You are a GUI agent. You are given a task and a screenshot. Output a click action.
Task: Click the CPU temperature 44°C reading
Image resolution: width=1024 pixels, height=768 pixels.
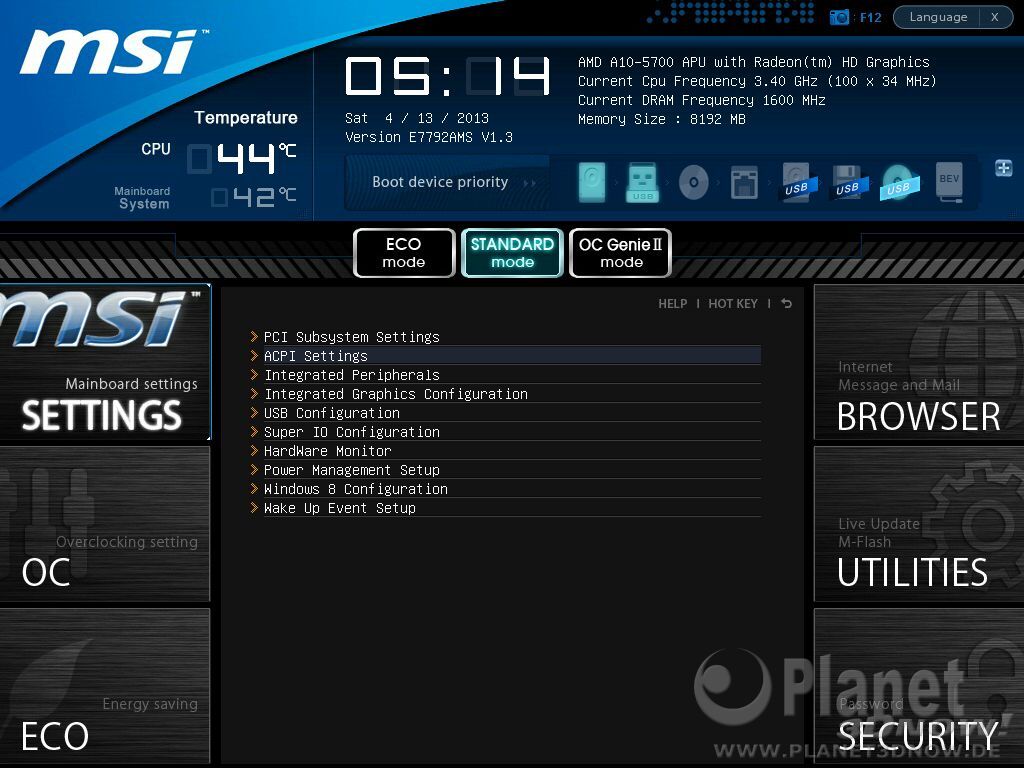click(x=242, y=157)
